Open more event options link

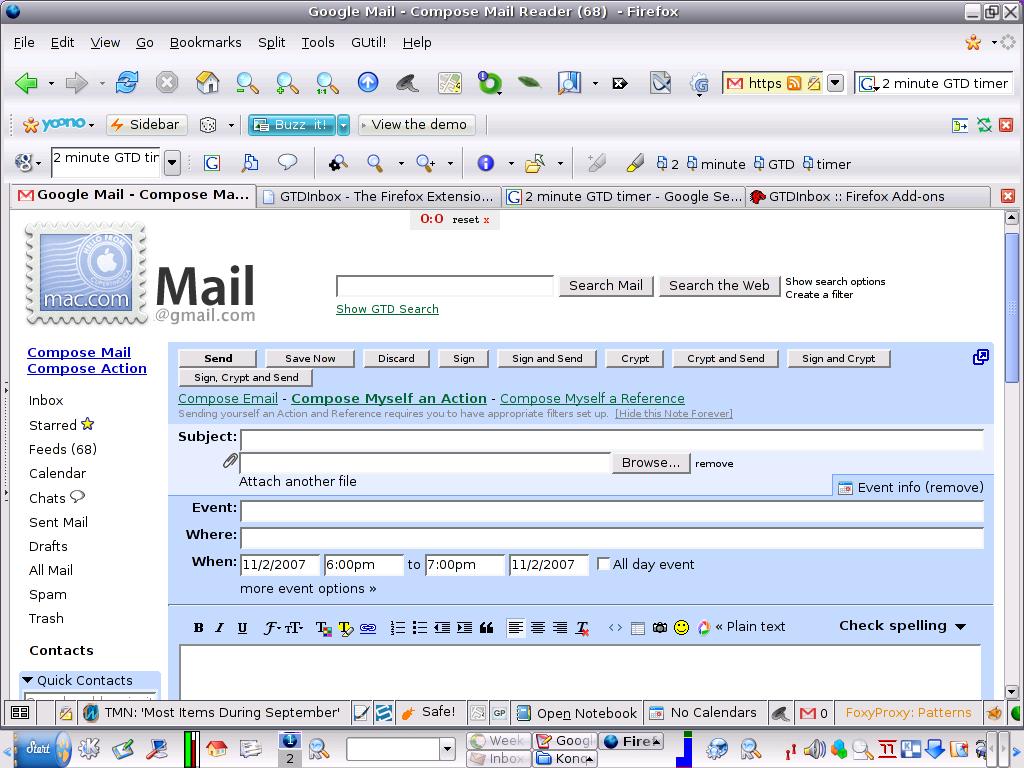pyautogui.click(x=308, y=588)
